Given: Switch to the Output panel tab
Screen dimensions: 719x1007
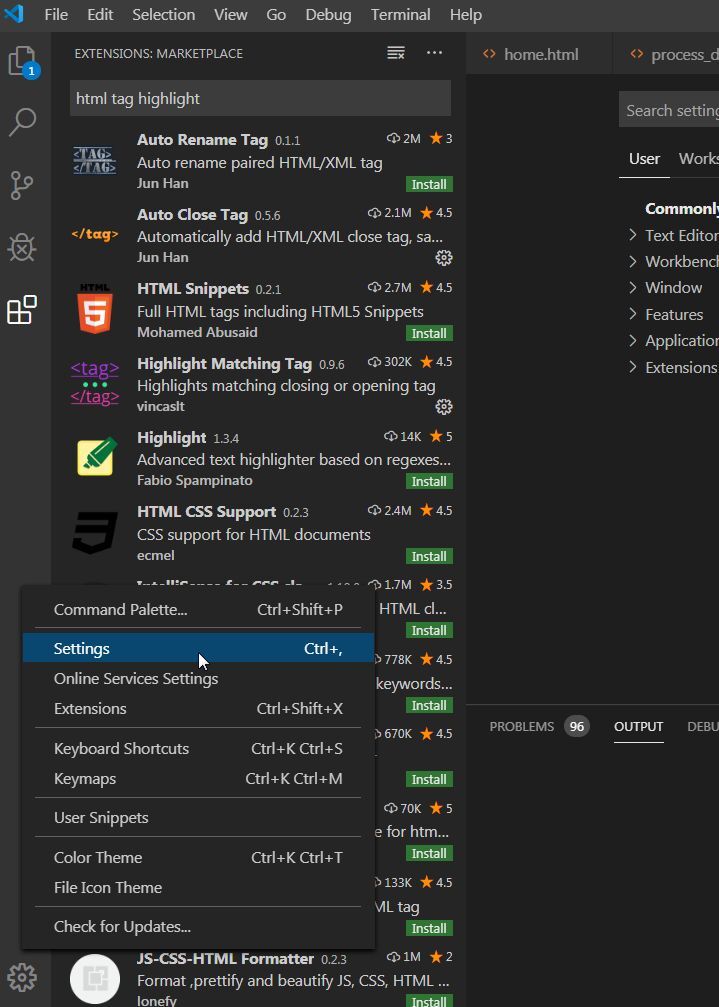Looking at the screenshot, I should click(x=639, y=726).
